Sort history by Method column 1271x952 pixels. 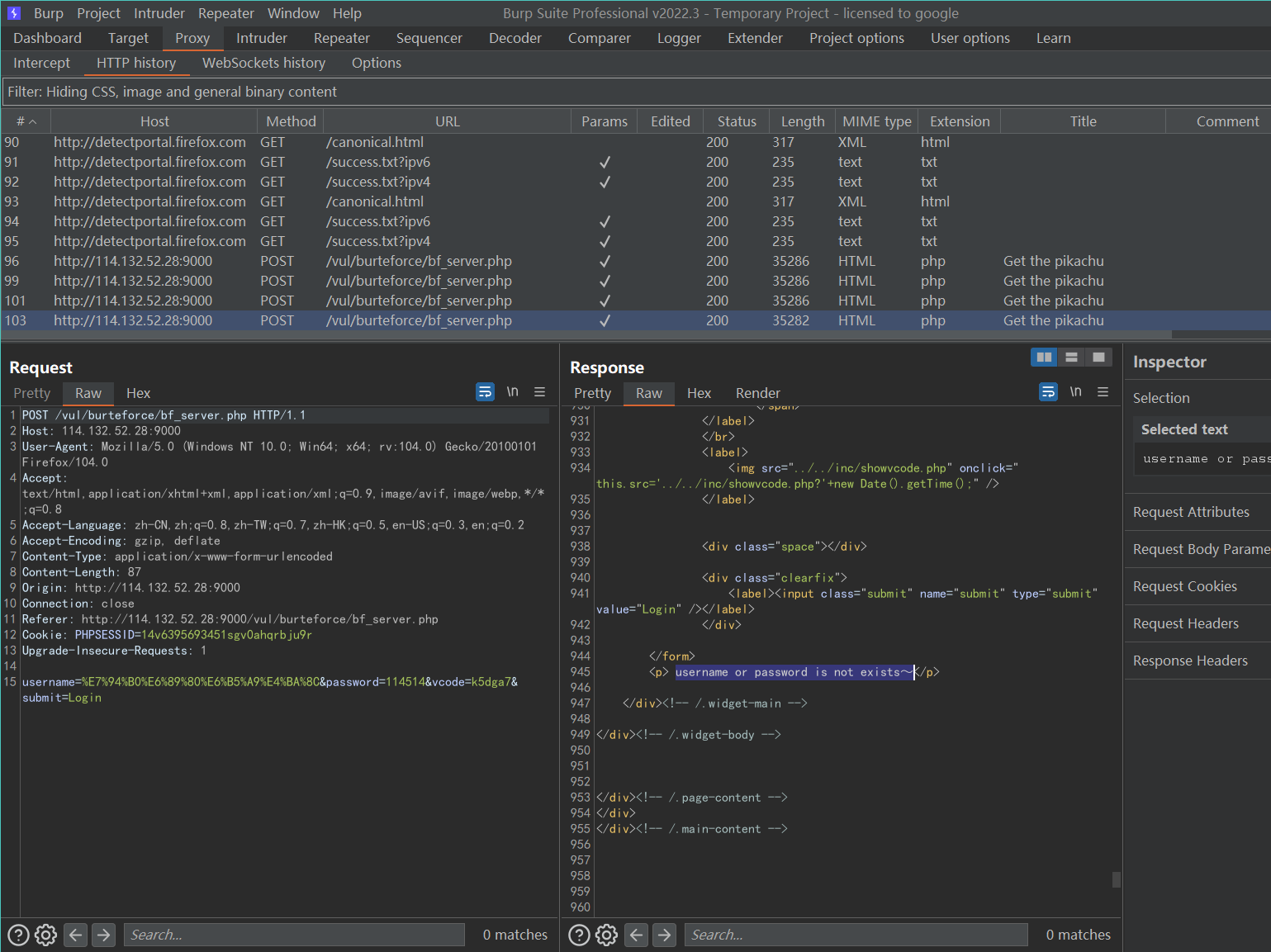coord(291,121)
